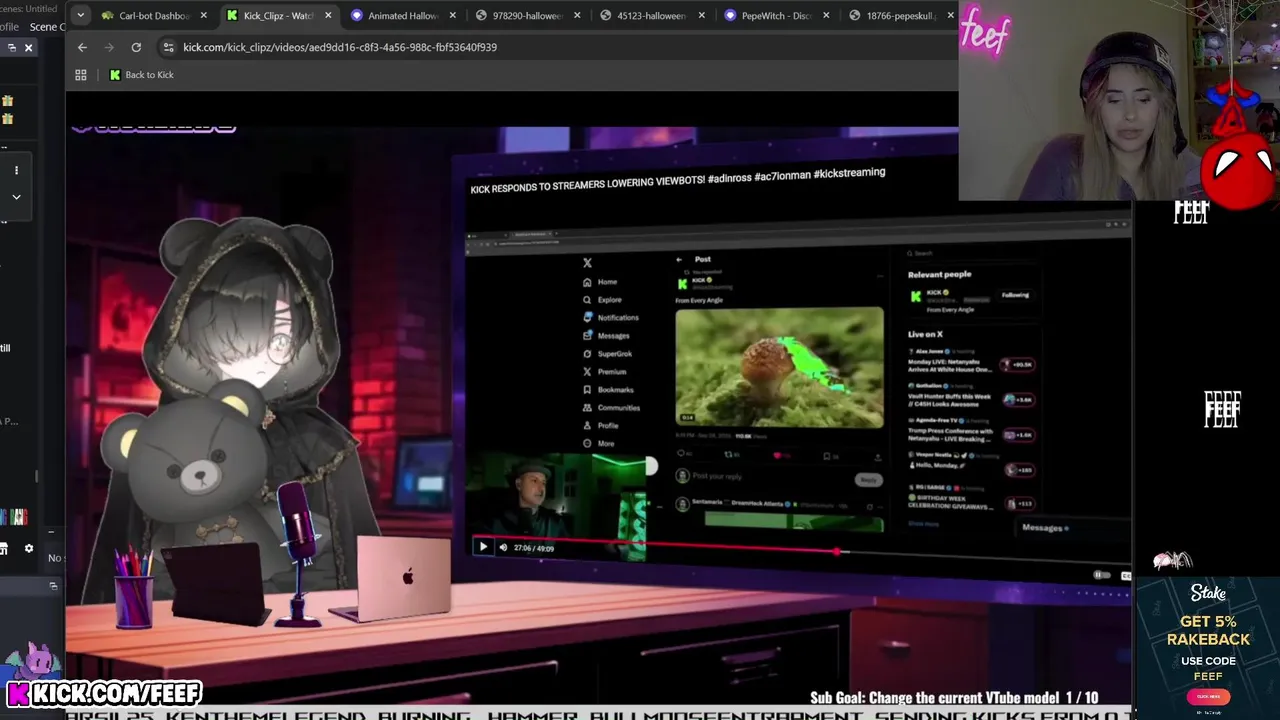Select the Kick_Clipz browser tab
The image size is (1280, 720).
pyautogui.click(x=278, y=16)
